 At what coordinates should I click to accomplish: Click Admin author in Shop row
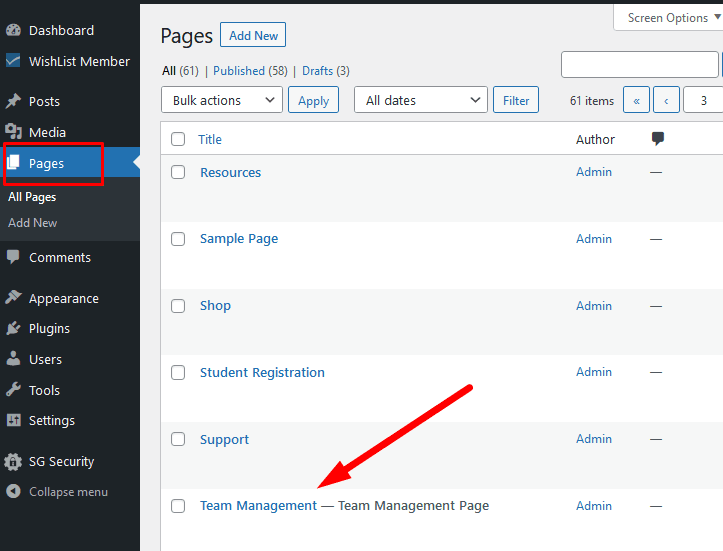tap(594, 306)
